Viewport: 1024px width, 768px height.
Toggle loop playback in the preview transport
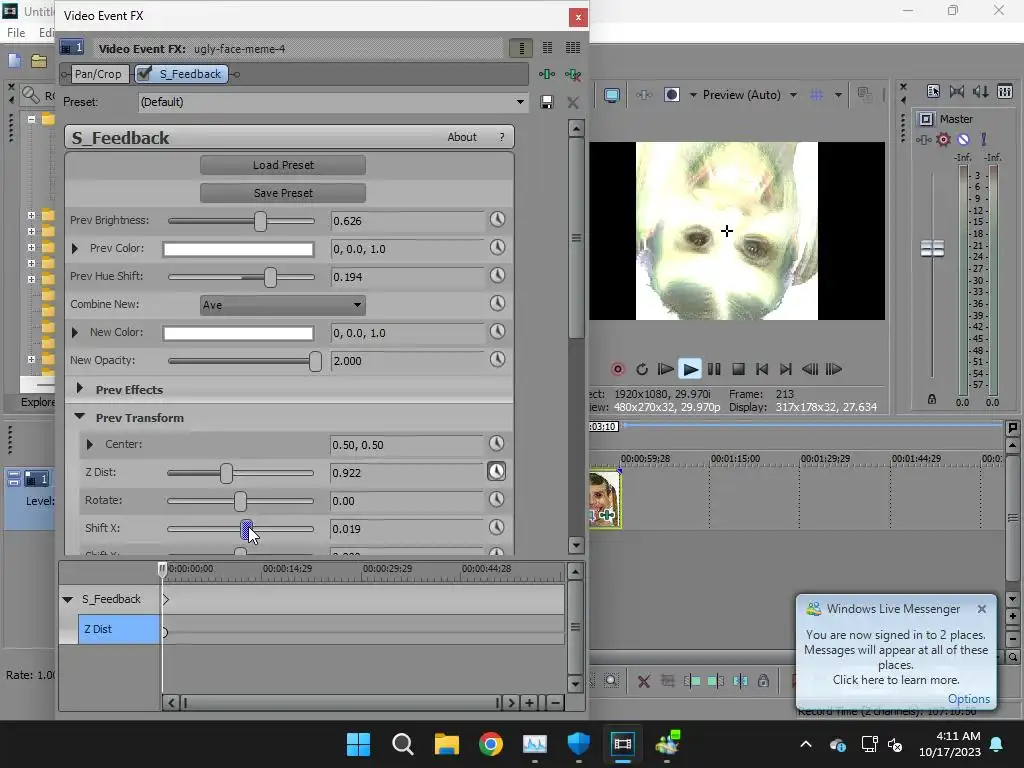[642, 370]
